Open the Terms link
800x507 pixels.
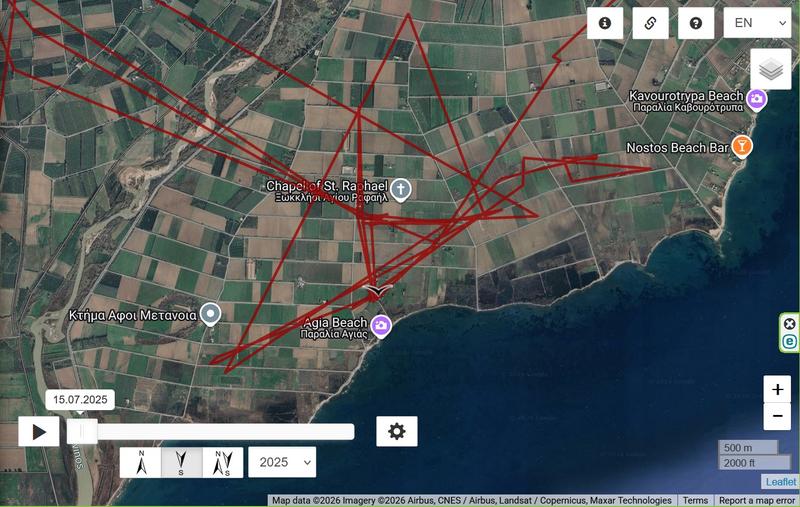point(695,500)
